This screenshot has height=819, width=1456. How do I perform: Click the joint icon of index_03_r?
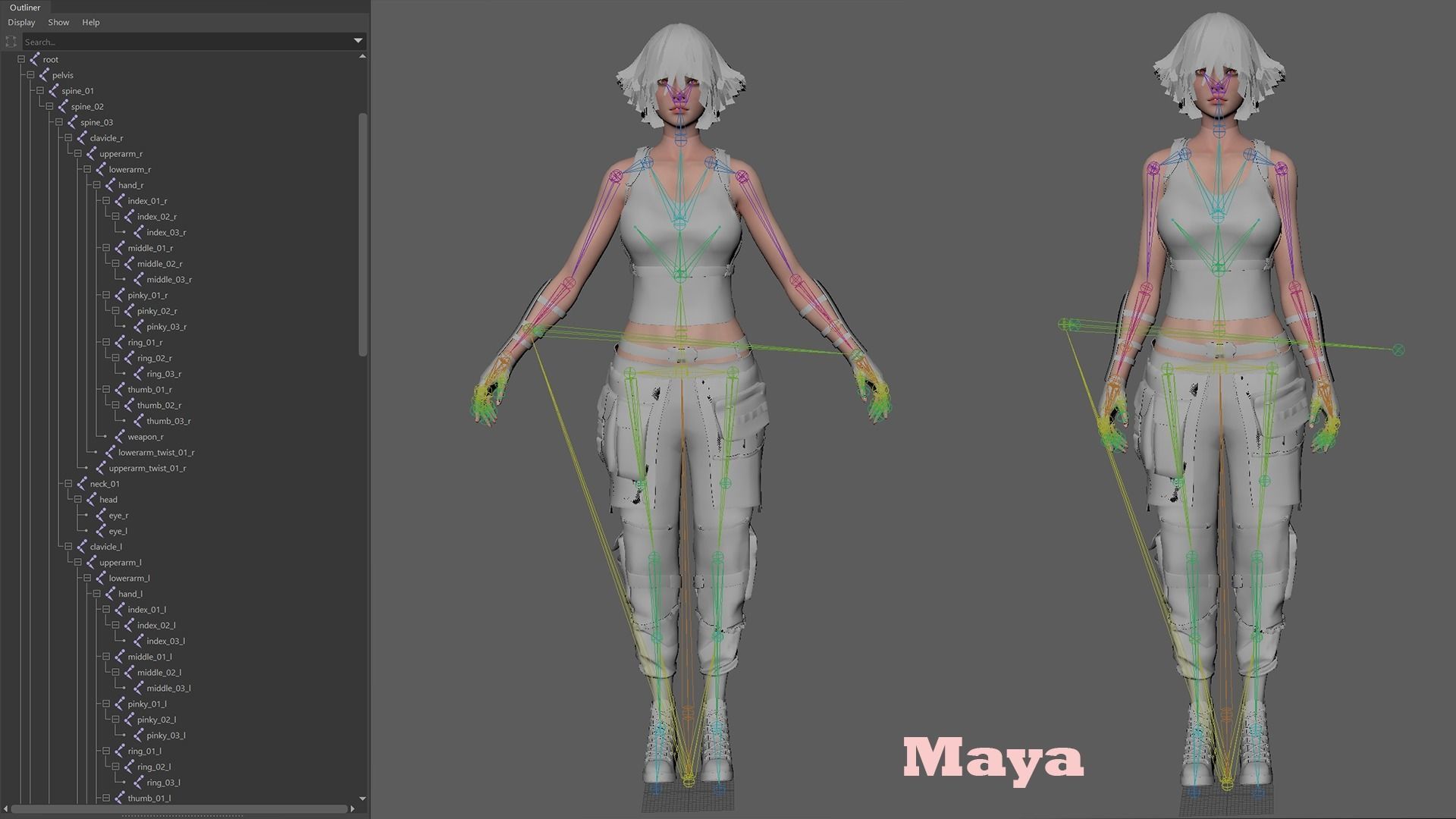[139, 232]
